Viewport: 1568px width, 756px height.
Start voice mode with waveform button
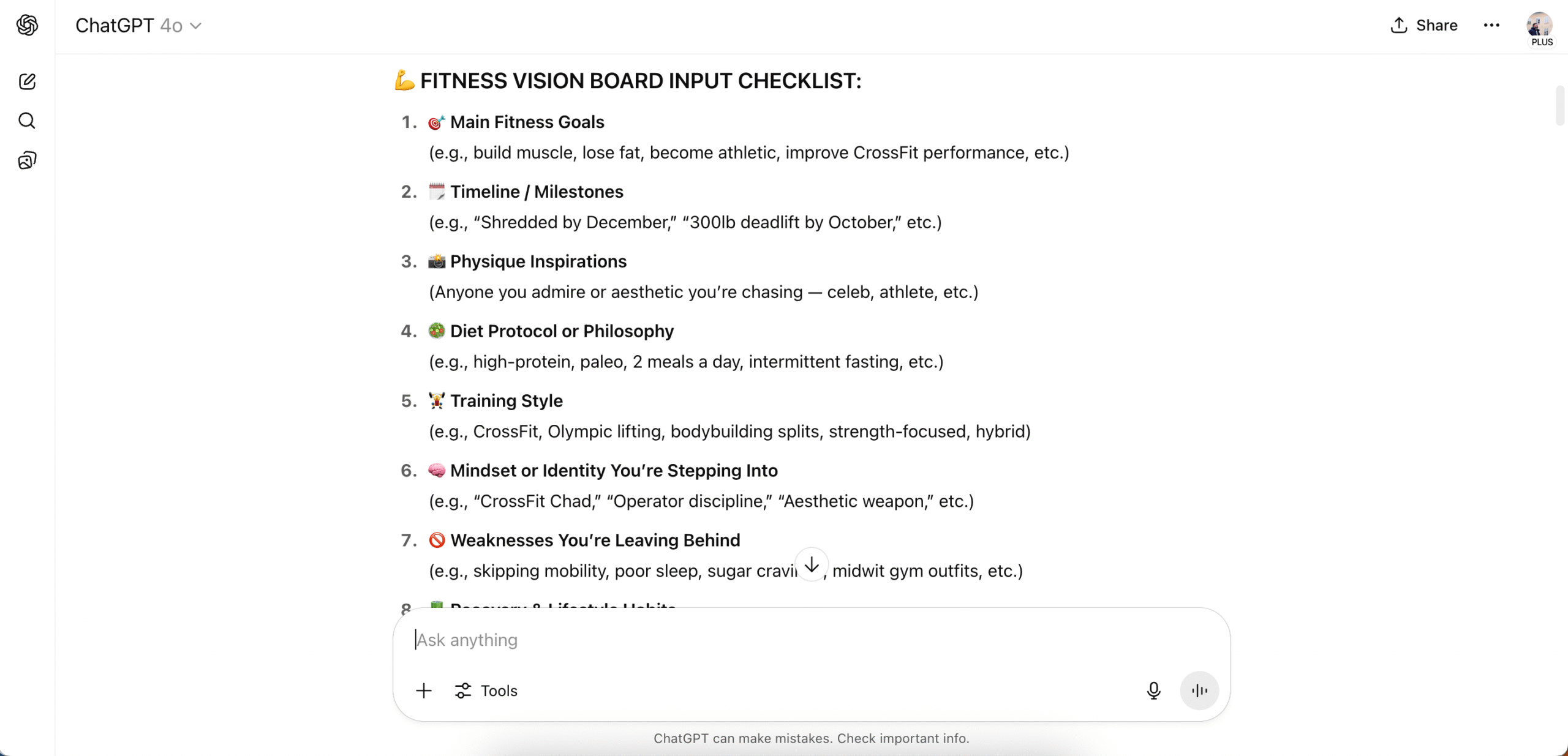click(x=1199, y=691)
